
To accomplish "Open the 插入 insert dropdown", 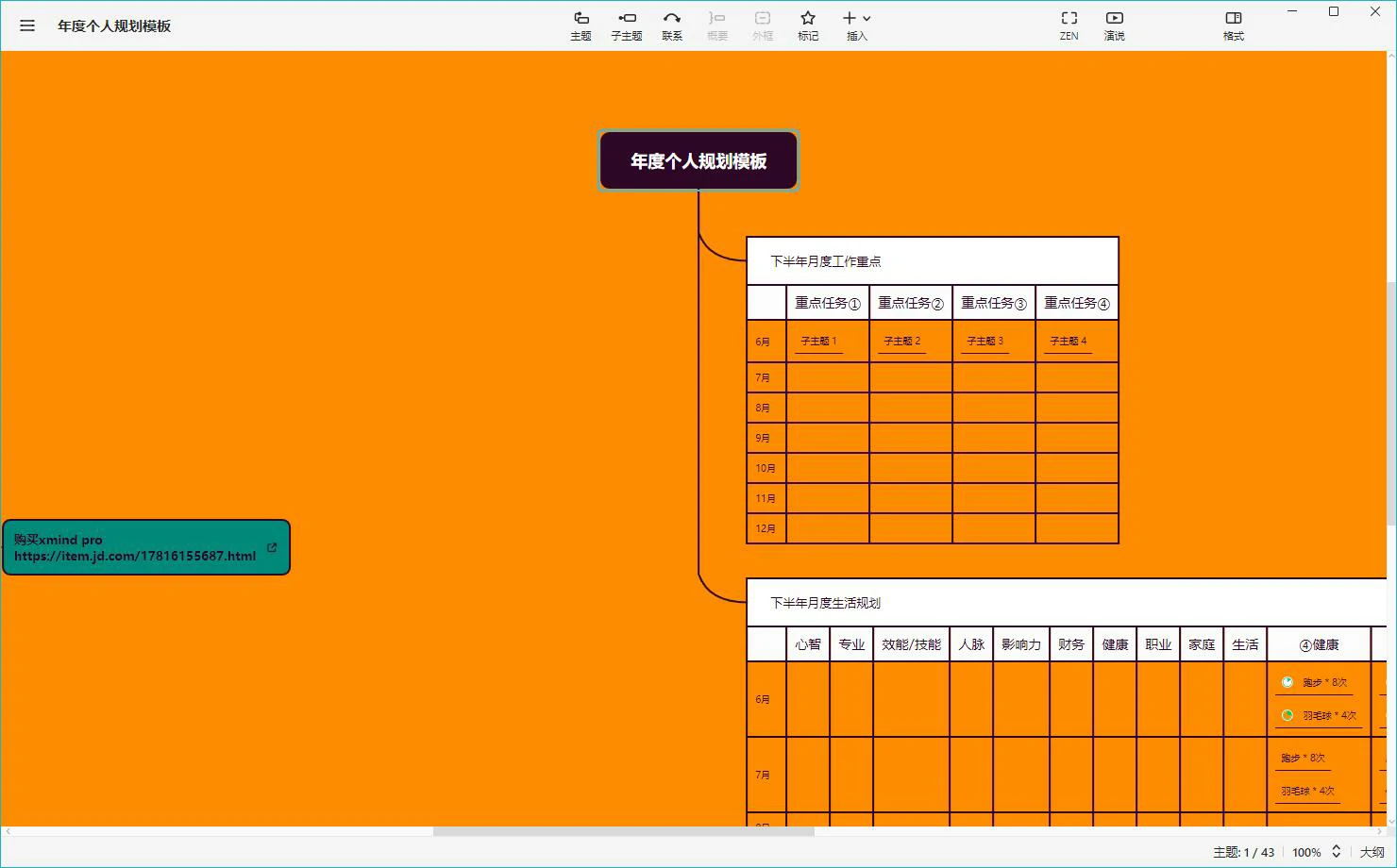I will [857, 25].
